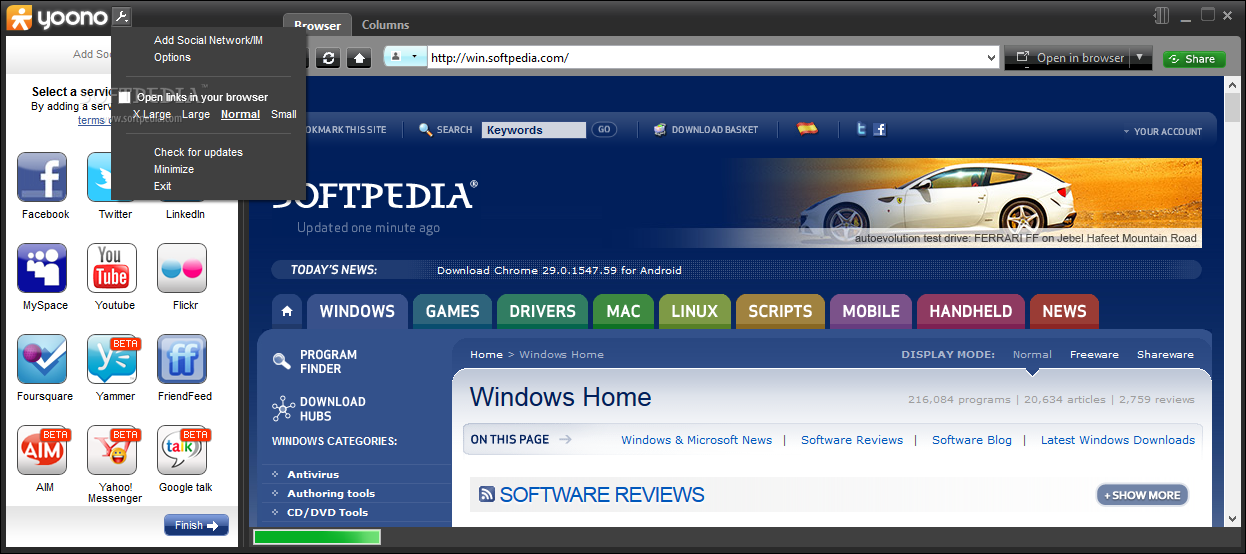The height and width of the screenshot is (554, 1246).
Task: Click the Yoono wrench settings icon
Action: (121, 16)
